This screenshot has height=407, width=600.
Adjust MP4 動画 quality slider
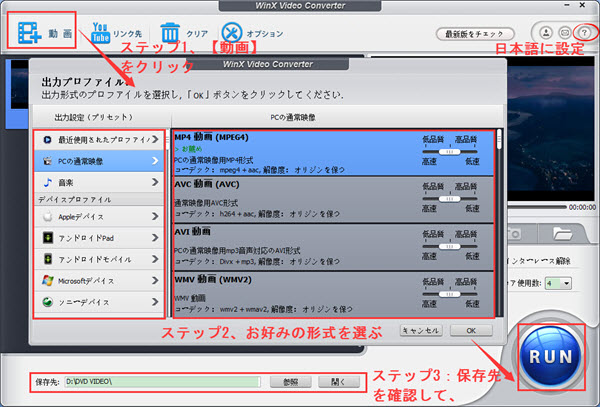pyautogui.click(x=450, y=152)
